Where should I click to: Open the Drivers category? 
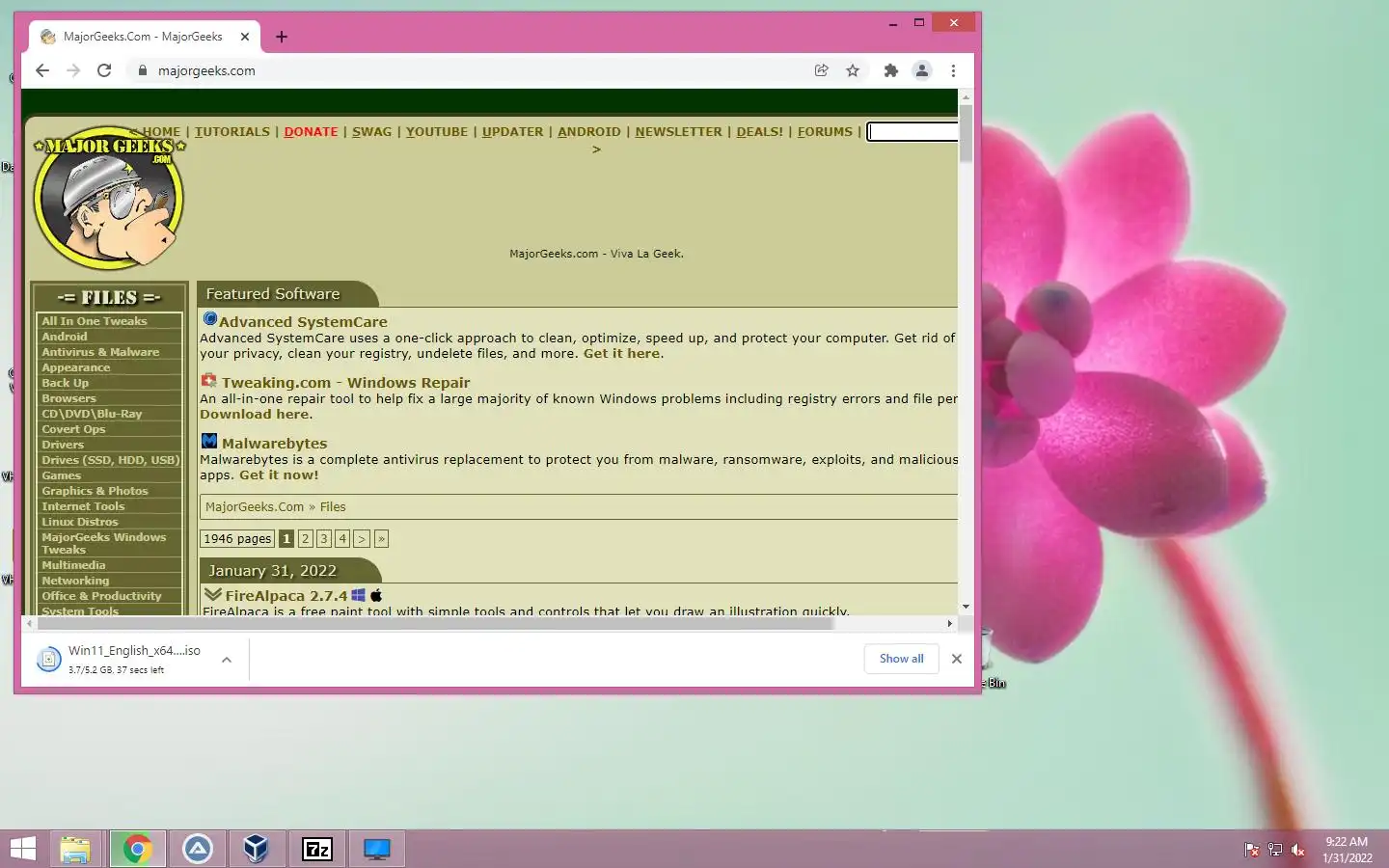tap(63, 445)
